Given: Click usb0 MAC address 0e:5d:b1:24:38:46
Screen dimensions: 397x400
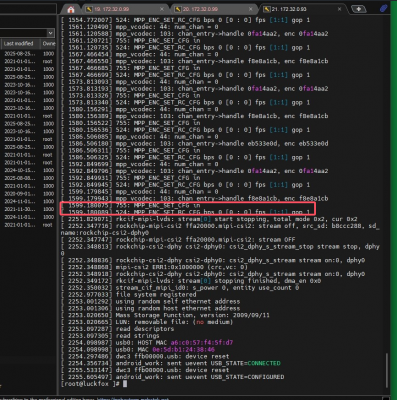Looking at the screenshot, I should coord(183,349).
